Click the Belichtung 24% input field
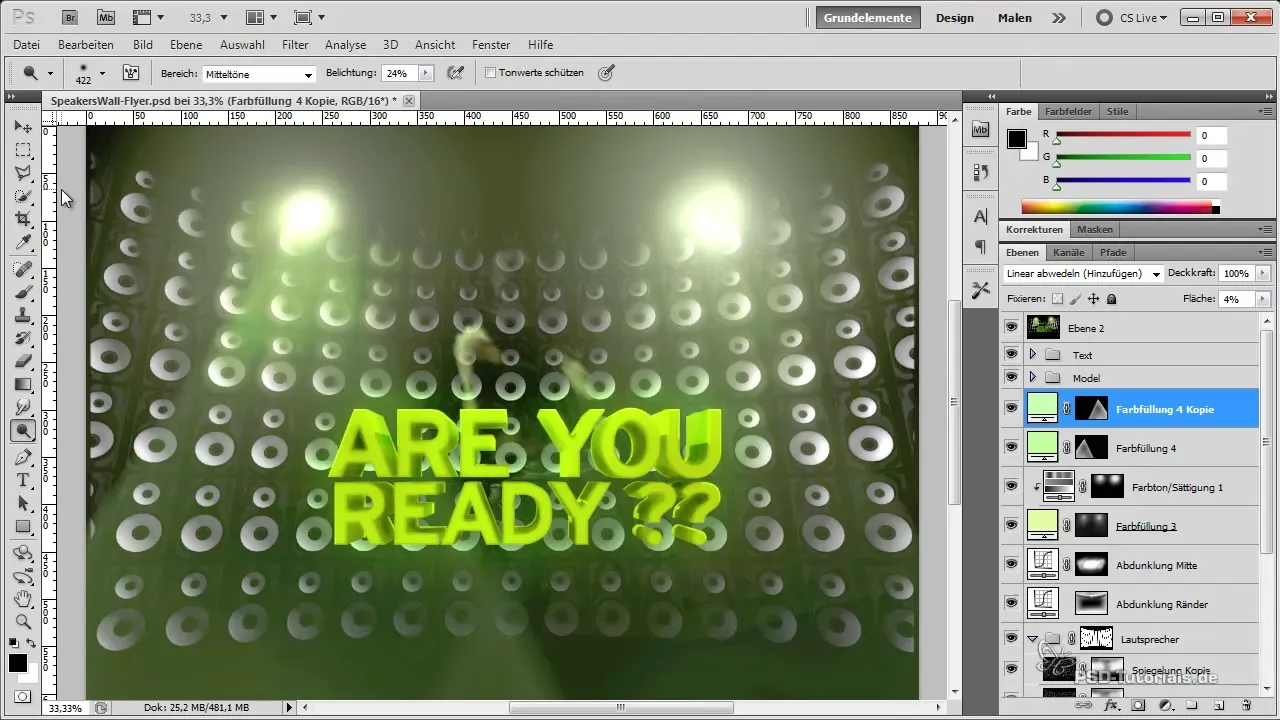Image resolution: width=1280 pixels, height=720 pixels. click(400, 73)
